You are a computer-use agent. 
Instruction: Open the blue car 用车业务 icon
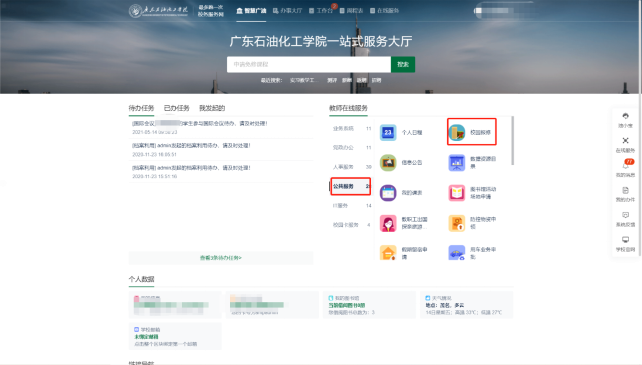(457, 252)
